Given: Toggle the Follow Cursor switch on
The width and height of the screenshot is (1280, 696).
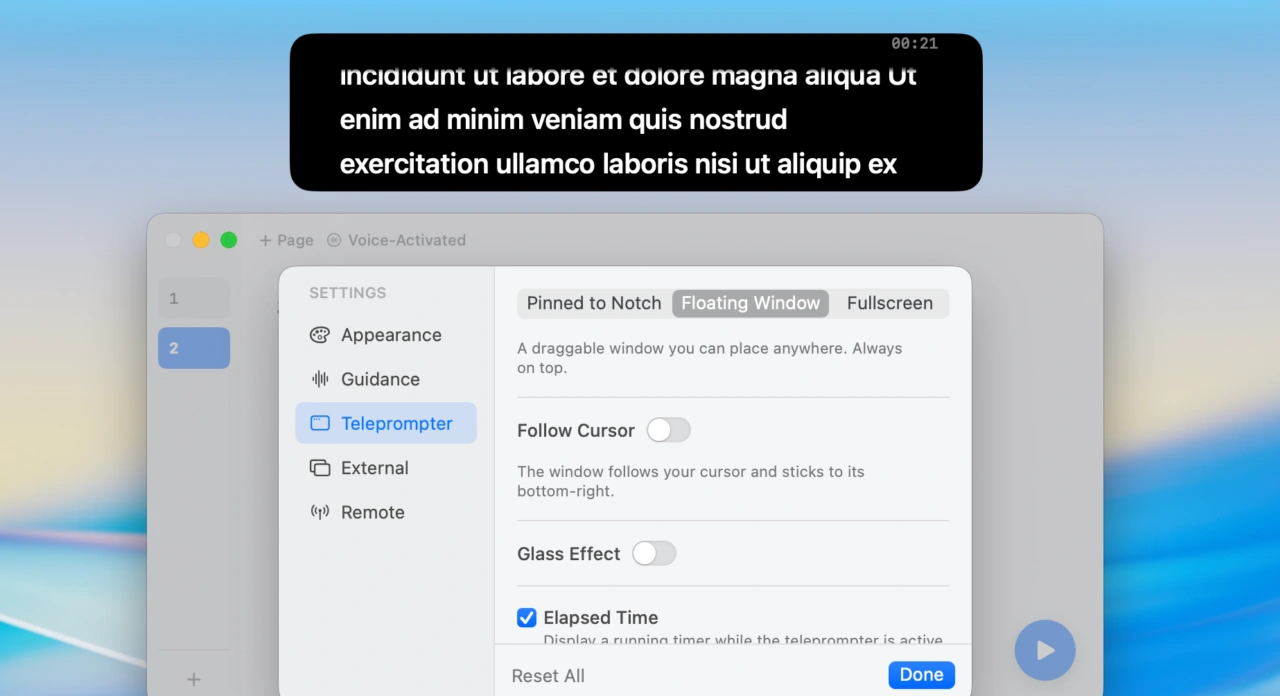Looking at the screenshot, I should pyautogui.click(x=668, y=430).
